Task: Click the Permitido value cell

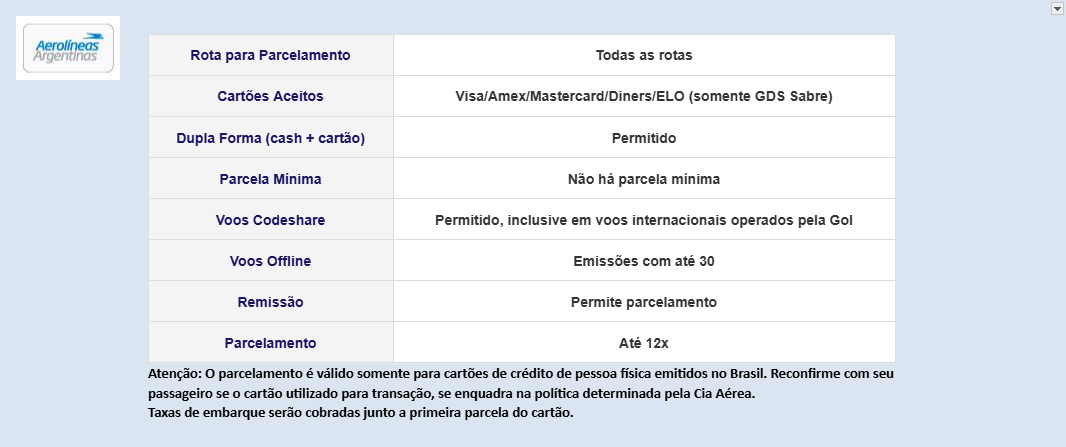Action: click(644, 138)
